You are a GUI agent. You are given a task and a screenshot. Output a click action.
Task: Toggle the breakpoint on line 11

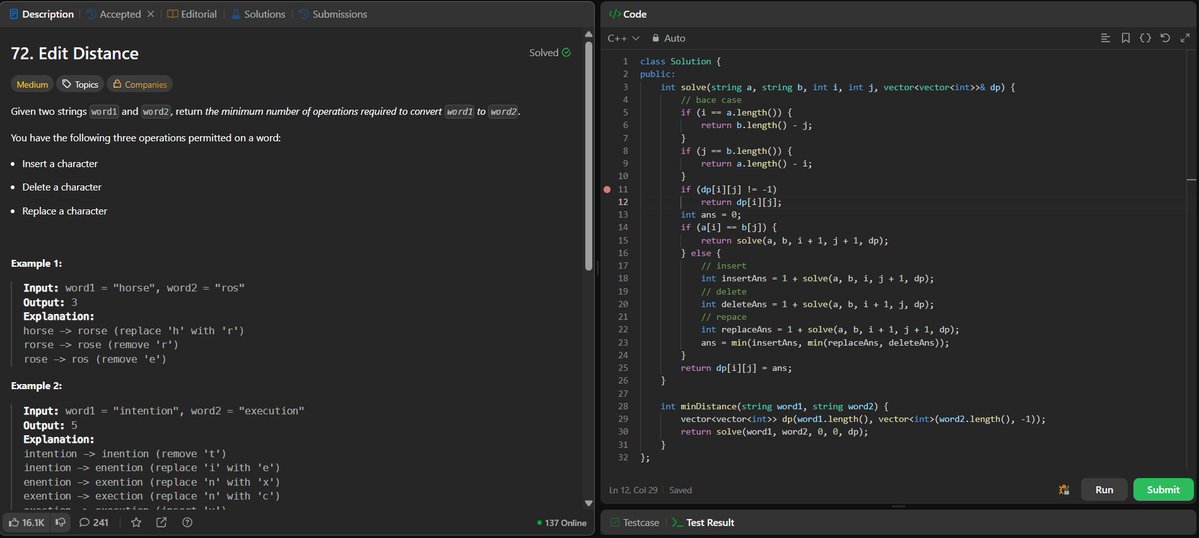click(607, 190)
